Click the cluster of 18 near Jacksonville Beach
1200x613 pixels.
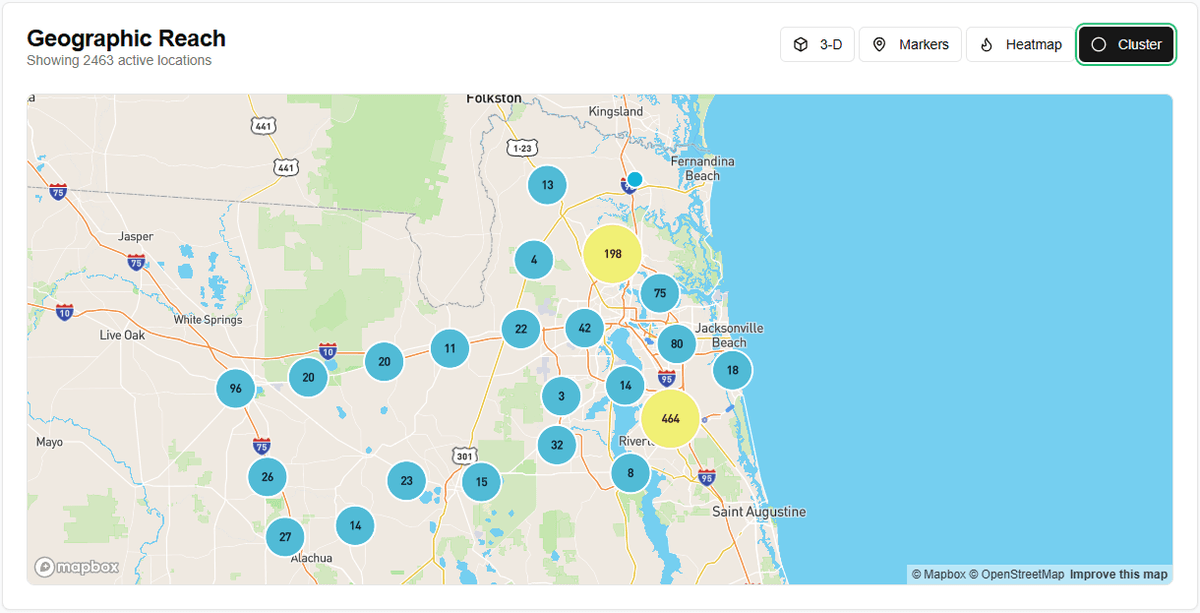pyautogui.click(x=732, y=369)
